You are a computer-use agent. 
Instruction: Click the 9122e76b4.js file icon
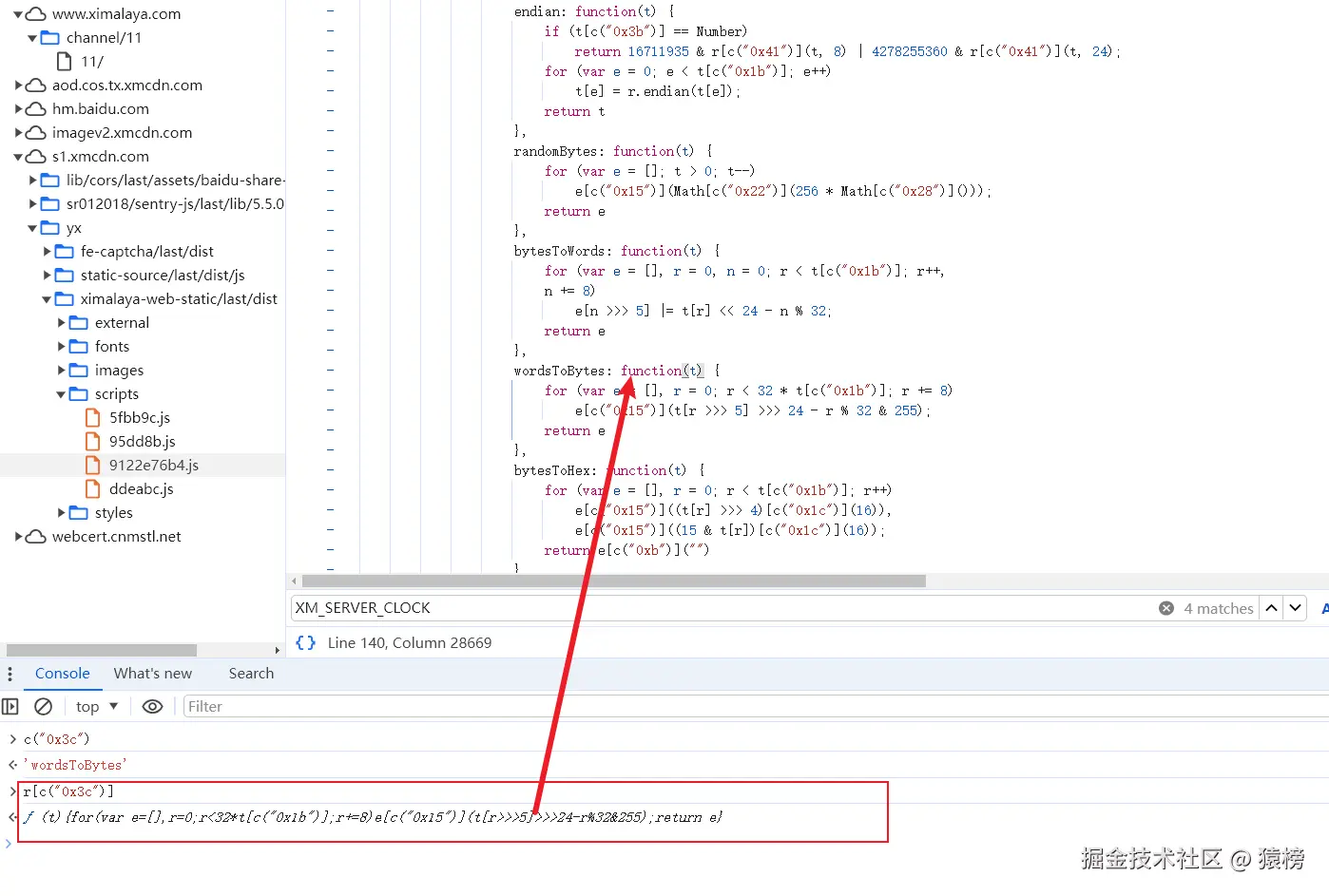[93, 466]
